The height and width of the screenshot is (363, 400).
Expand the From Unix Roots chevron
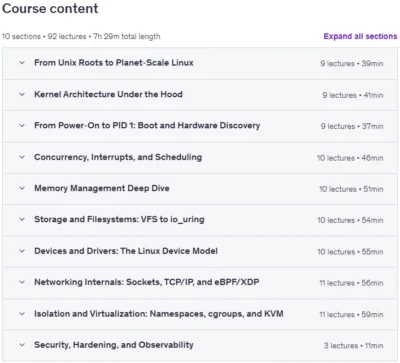[22, 63]
